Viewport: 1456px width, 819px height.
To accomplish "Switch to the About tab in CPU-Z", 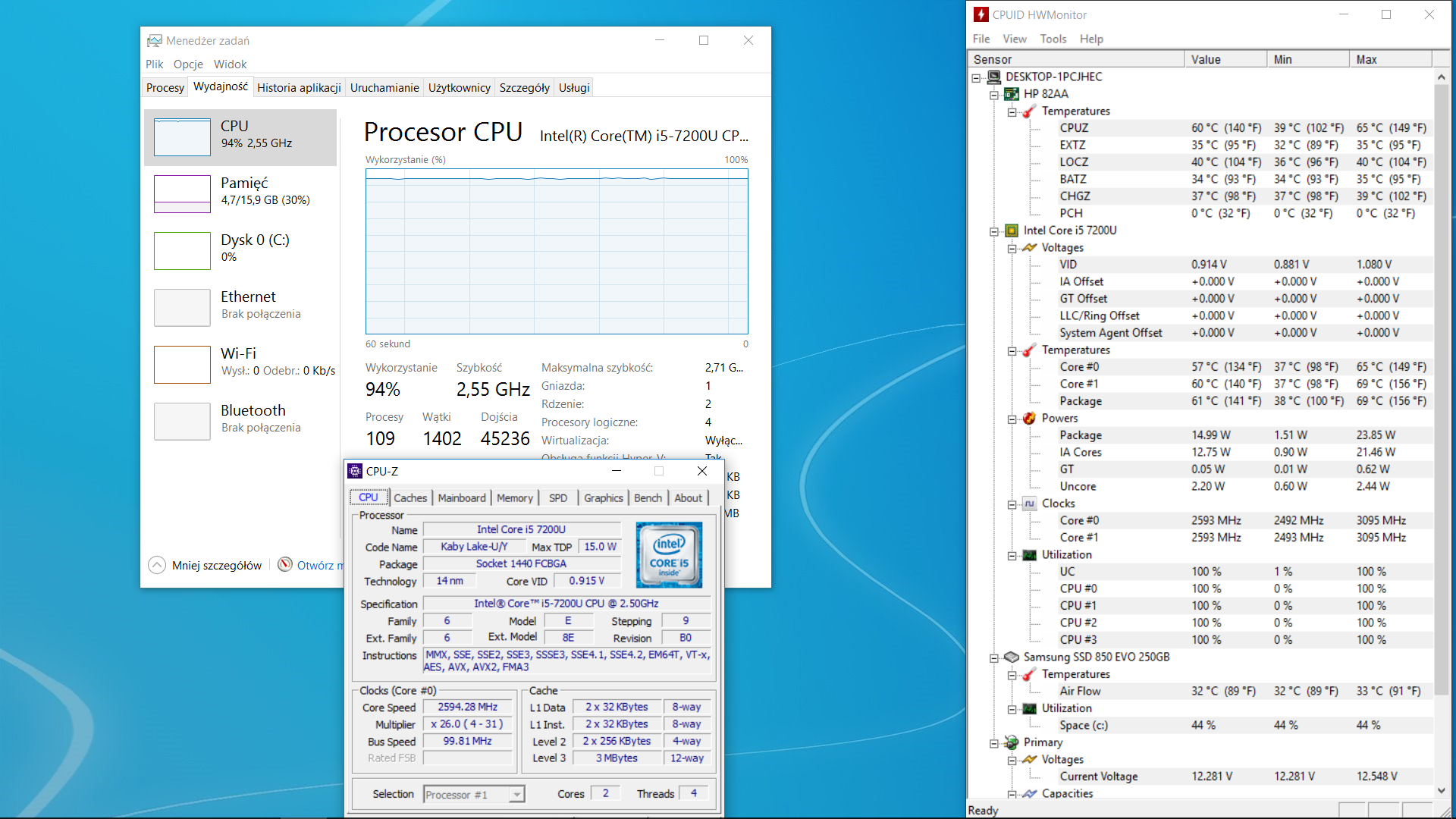I will tap(688, 498).
